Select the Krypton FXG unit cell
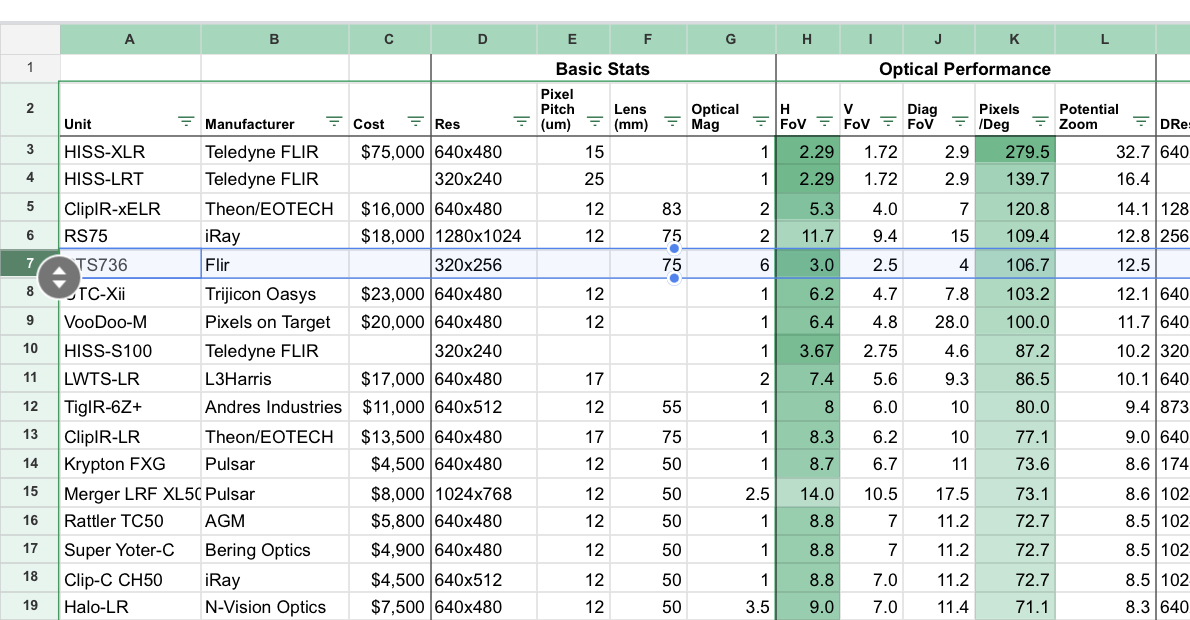This screenshot has width=1190, height=620. click(x=130, y=464)
